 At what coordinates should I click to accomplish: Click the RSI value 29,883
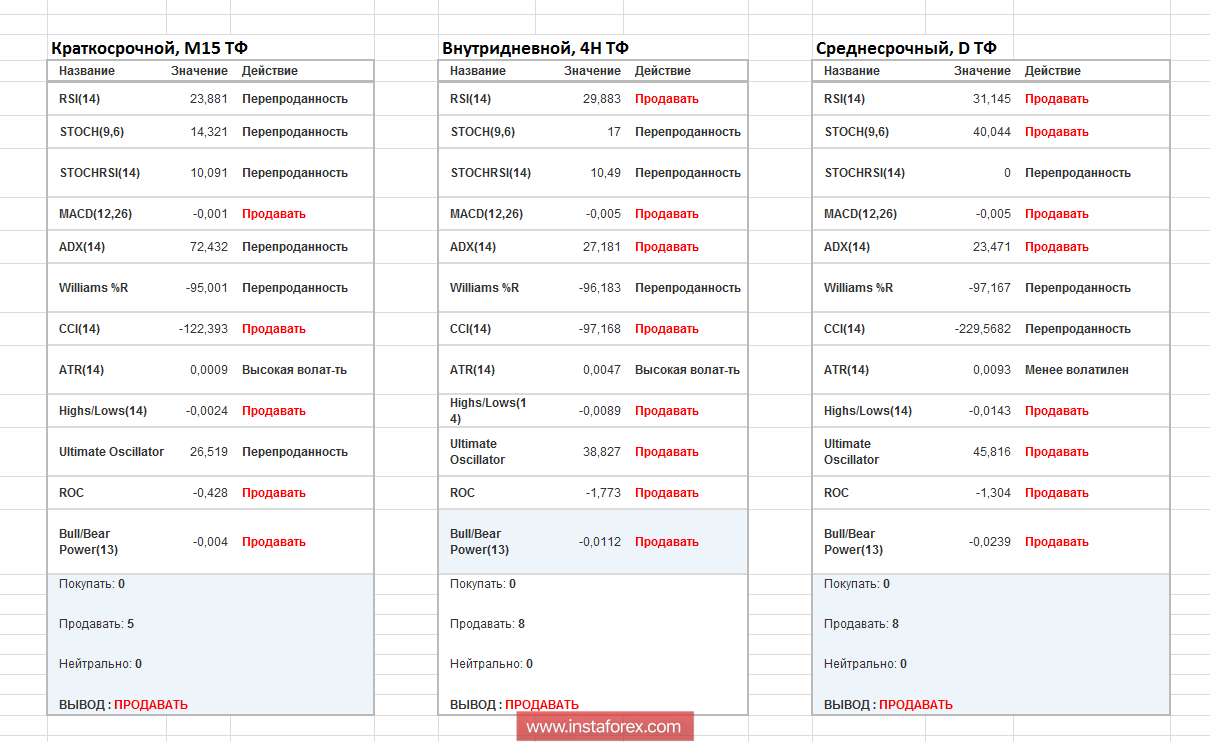tap(602, 99)
